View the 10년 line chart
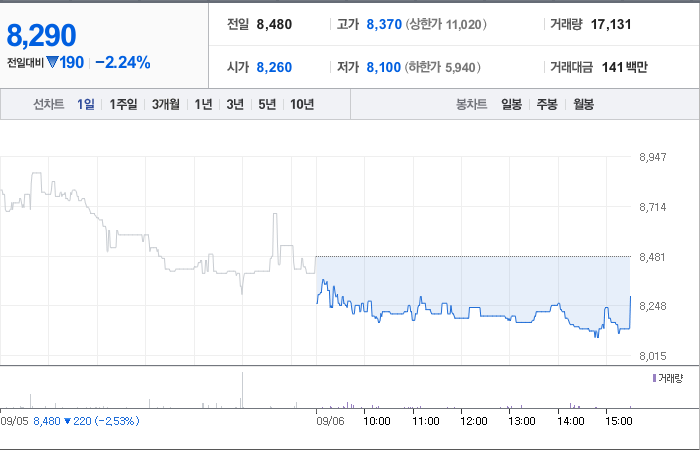The height and width of the screenshot is (450, 700). pyautogui.click(x=302, y=104)
